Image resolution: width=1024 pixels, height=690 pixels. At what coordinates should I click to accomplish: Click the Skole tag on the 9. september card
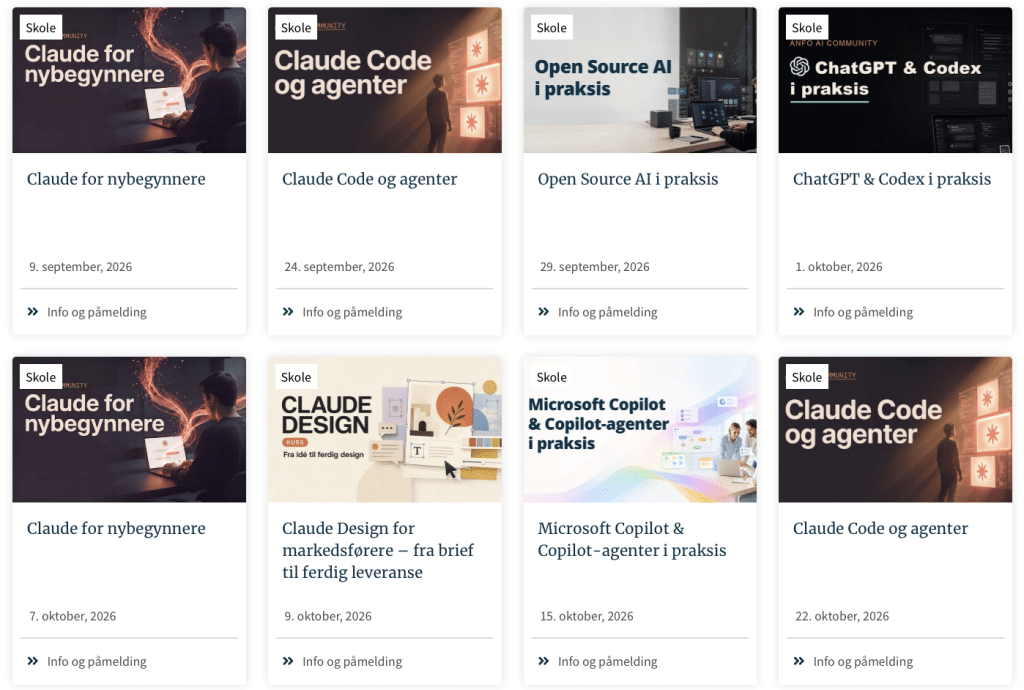click(40, 27)
